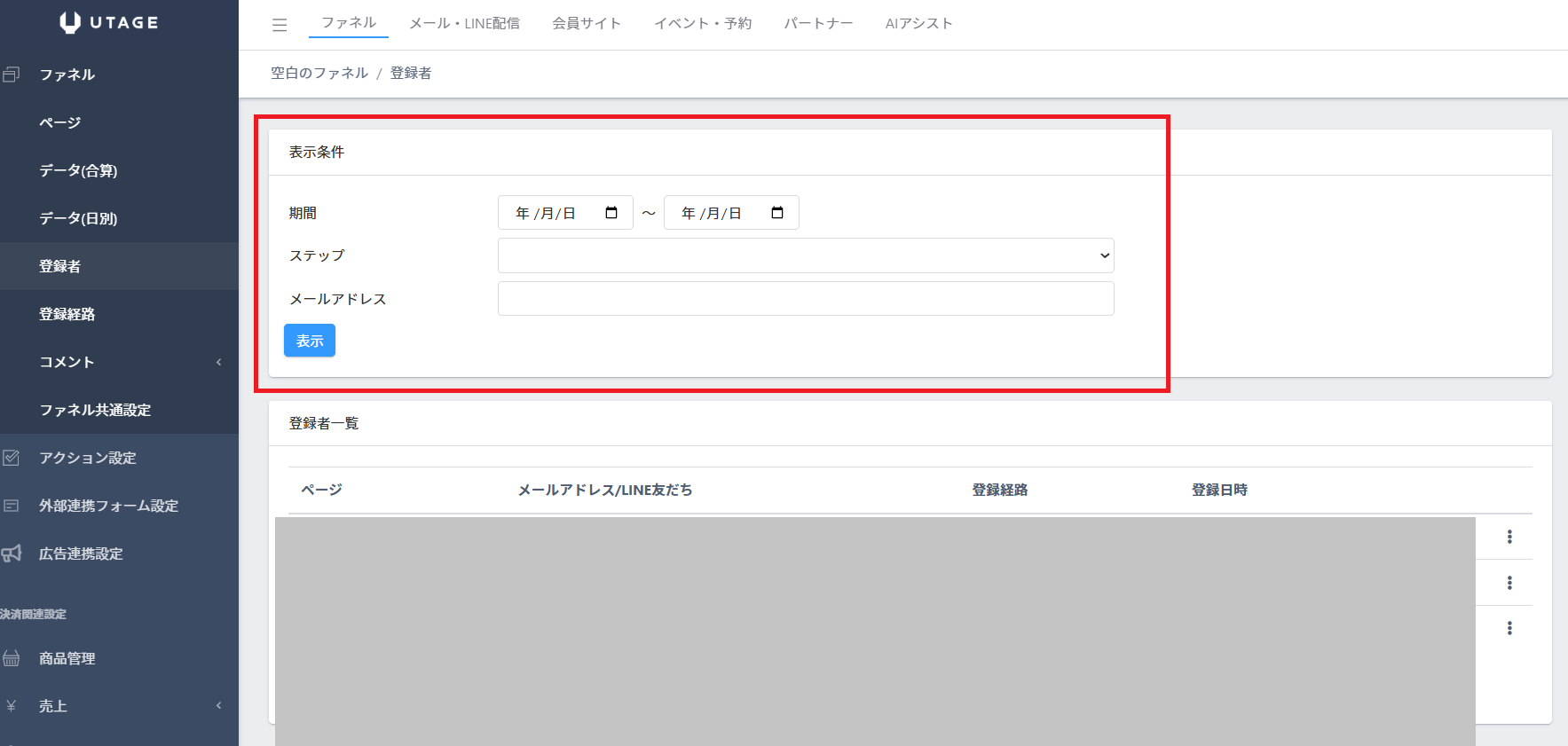This screenshot has height=746, width=1568.
Task: Switch to the メール・LINE配信 tab
Action: [464, 23]
